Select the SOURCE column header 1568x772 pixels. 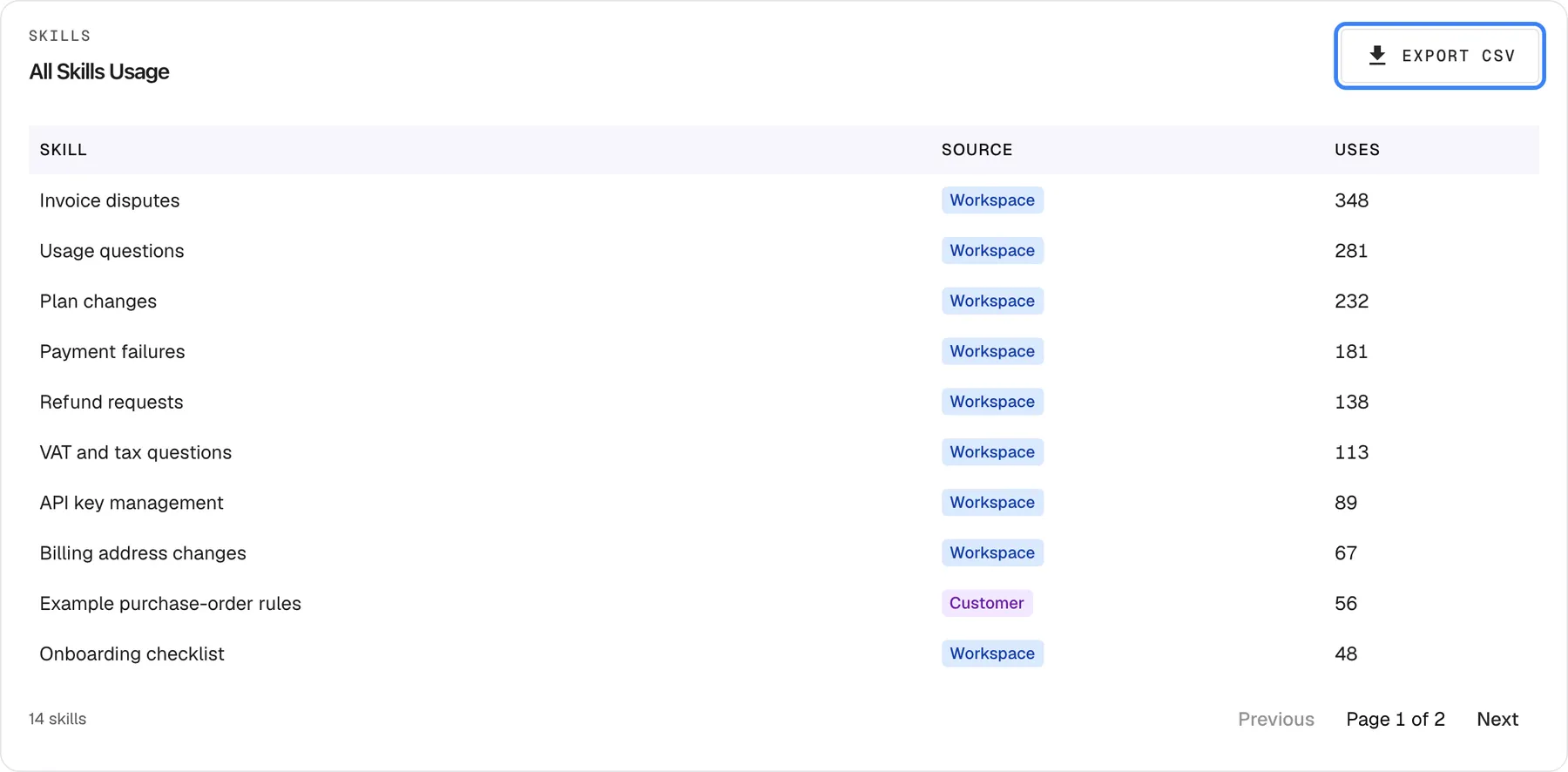(x=977, y=150)
